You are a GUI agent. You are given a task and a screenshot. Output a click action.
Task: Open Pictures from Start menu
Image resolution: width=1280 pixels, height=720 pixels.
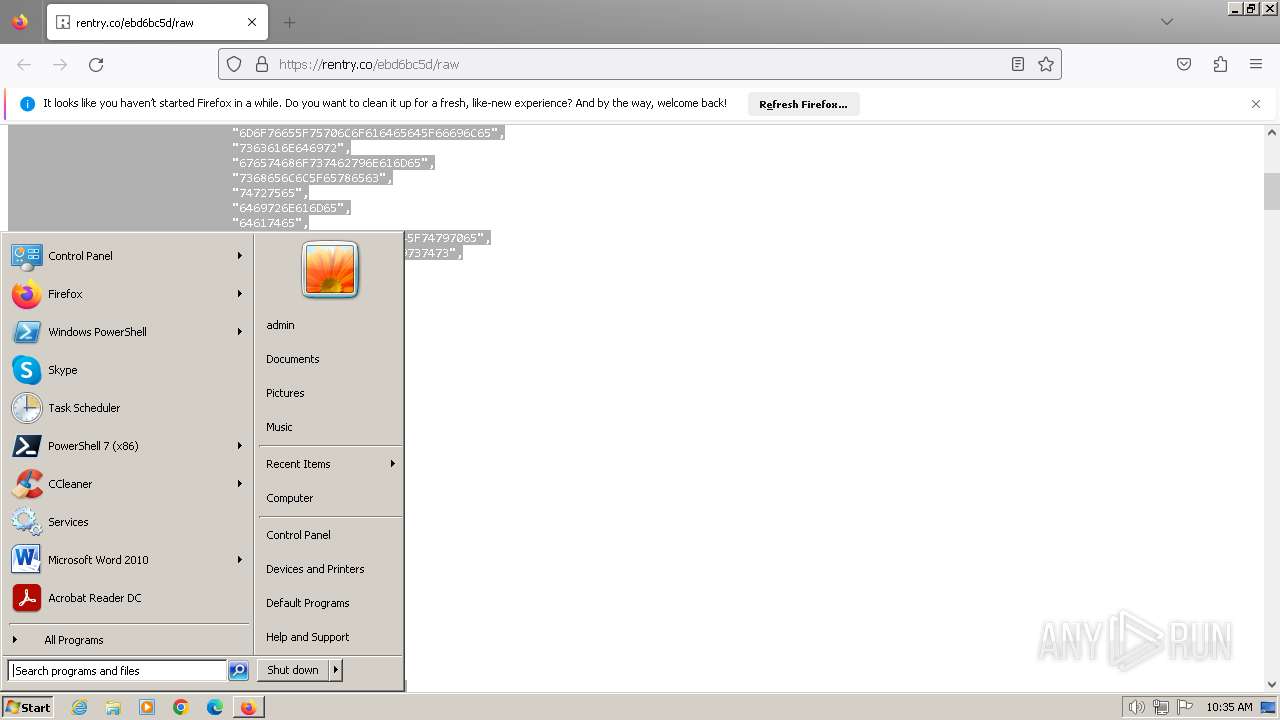coord(285,393)
